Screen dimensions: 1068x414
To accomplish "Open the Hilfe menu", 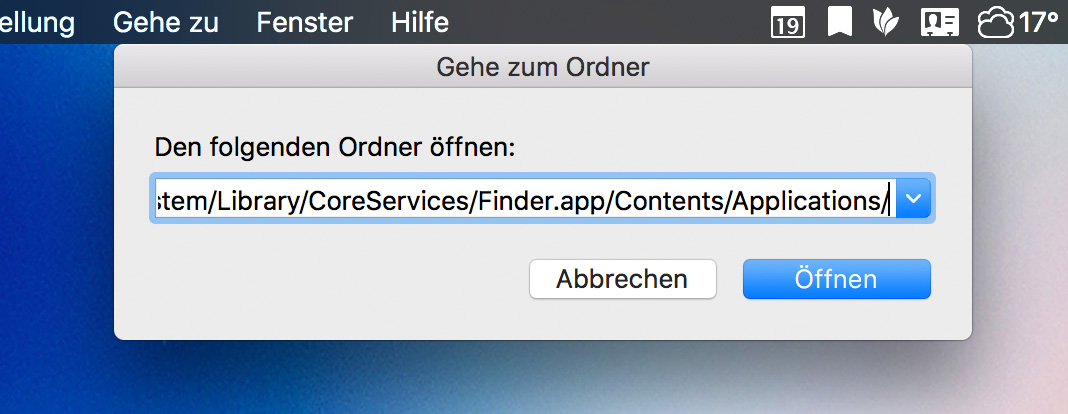I will click(420, 22).
